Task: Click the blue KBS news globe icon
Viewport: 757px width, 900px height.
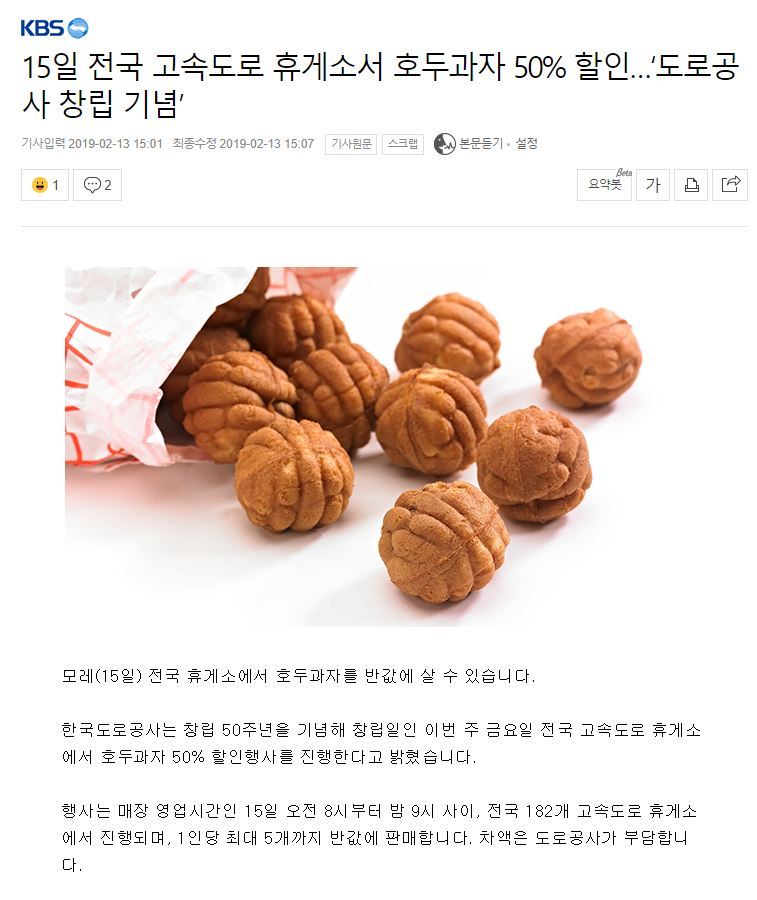Action: point(78,28)
